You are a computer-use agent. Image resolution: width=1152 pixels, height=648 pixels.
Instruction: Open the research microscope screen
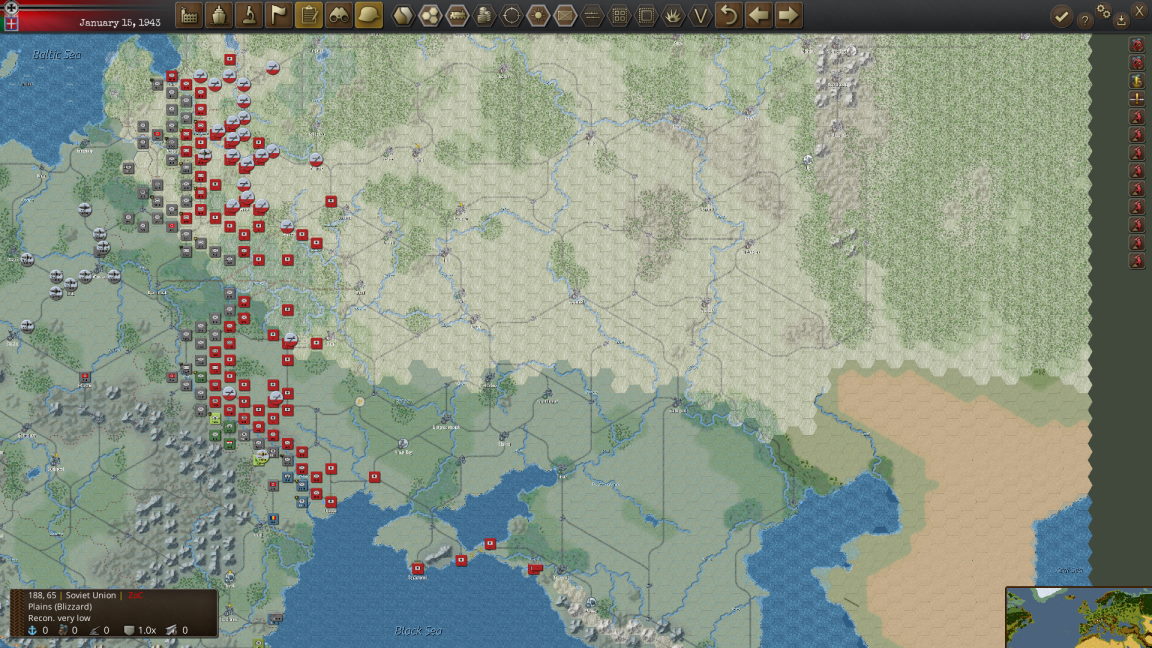click(248, 15)
